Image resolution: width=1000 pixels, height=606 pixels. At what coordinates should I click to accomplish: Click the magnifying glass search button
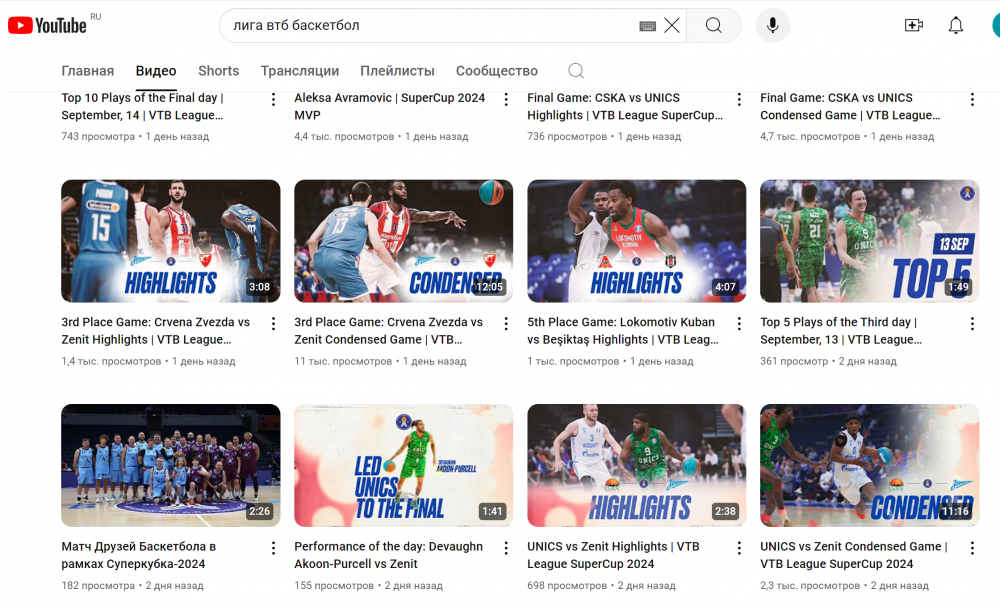coord(713,26)
